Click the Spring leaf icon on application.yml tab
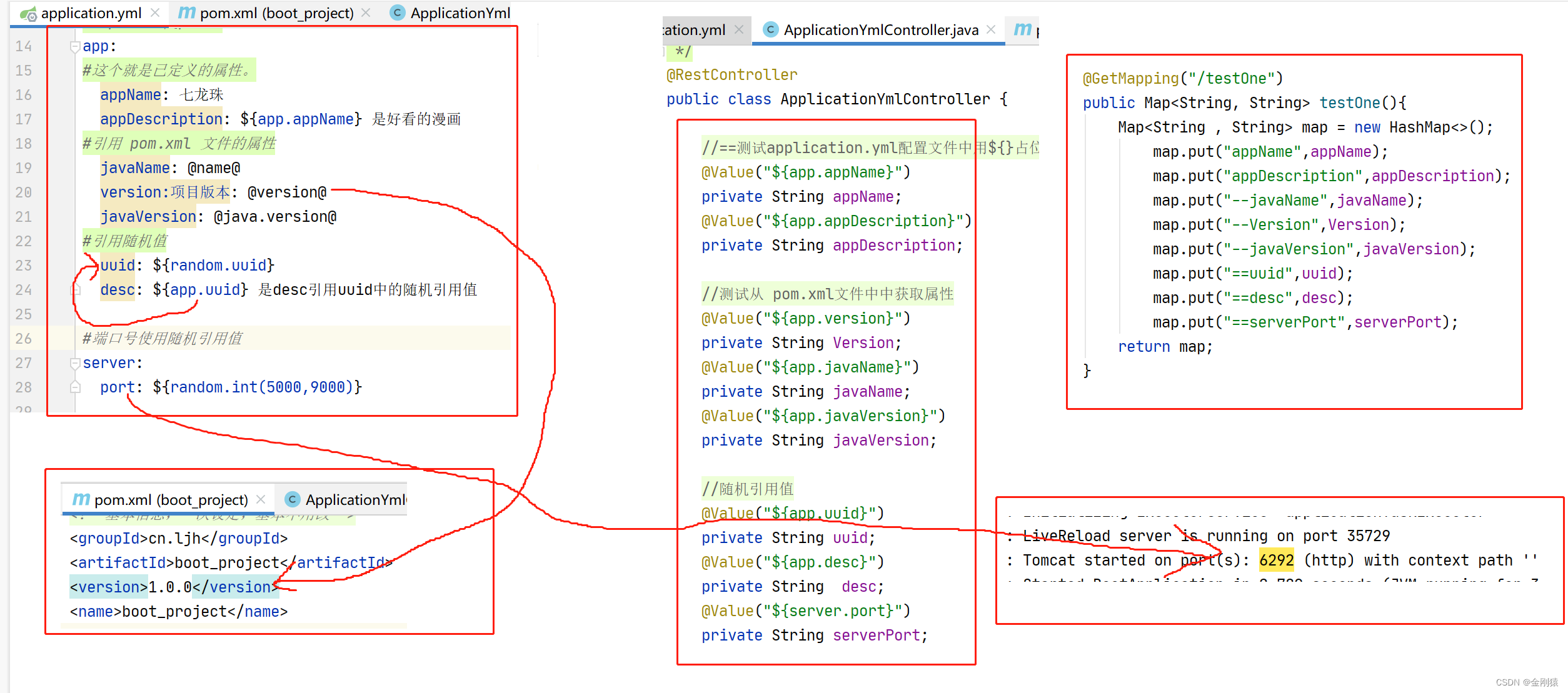This screenshot has width=1568, height=693. point(28,14)
